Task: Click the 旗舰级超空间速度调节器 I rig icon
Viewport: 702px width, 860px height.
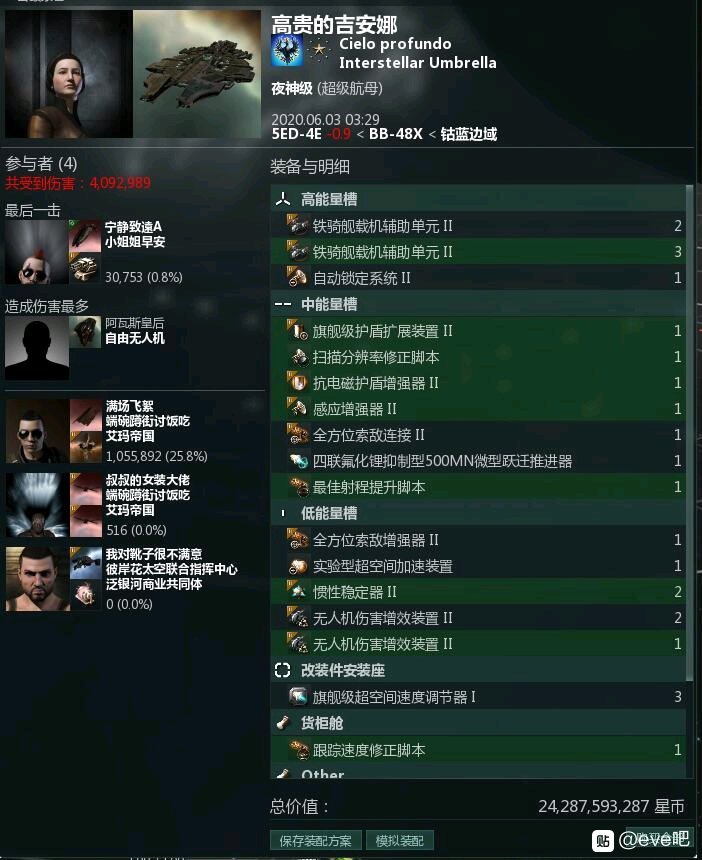Action: pyautogui.click(x=298, y=697)
